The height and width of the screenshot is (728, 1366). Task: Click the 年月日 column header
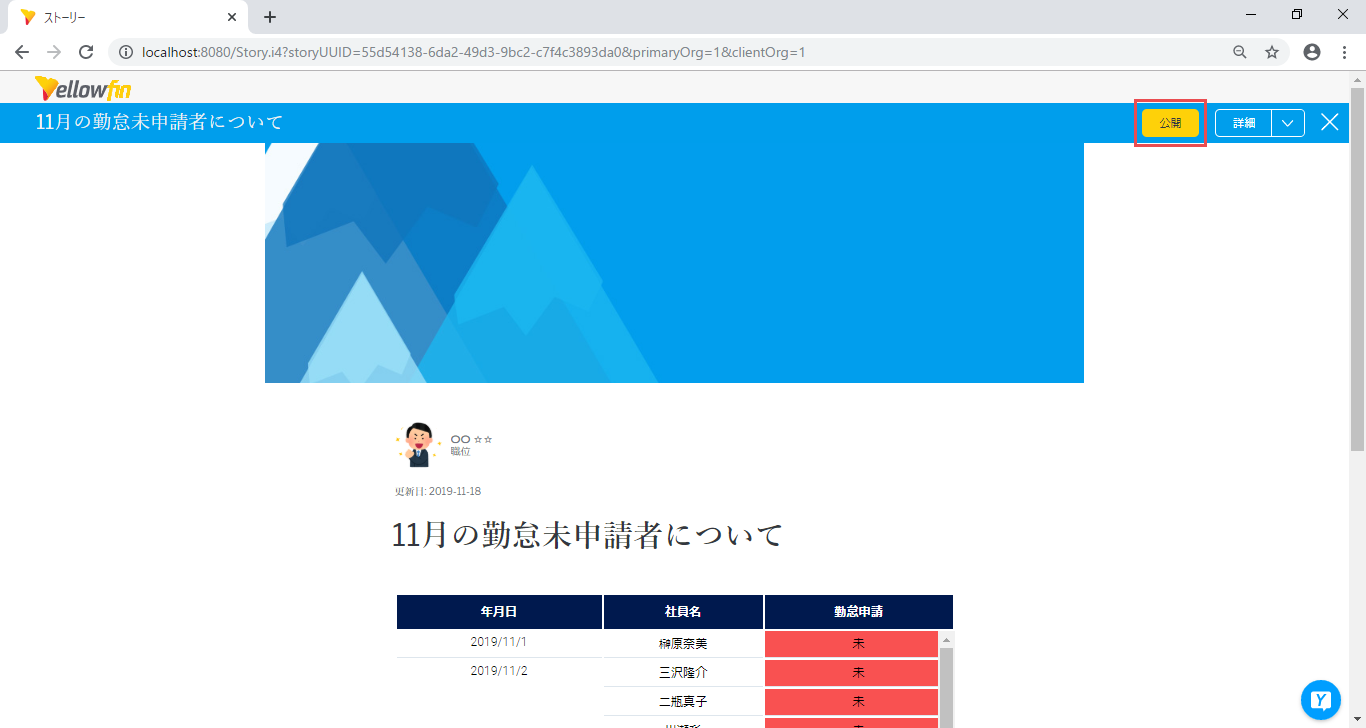click(x=499, y=612)
